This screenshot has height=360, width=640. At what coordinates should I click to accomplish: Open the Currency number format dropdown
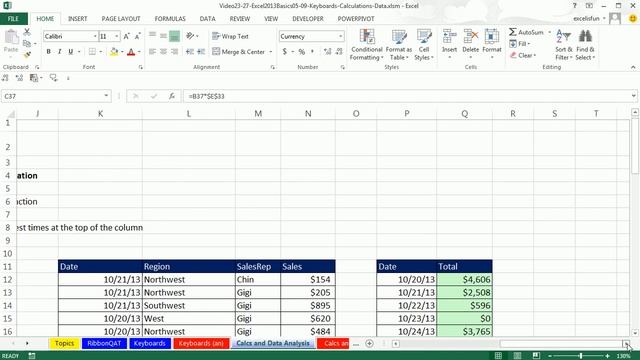340,36
